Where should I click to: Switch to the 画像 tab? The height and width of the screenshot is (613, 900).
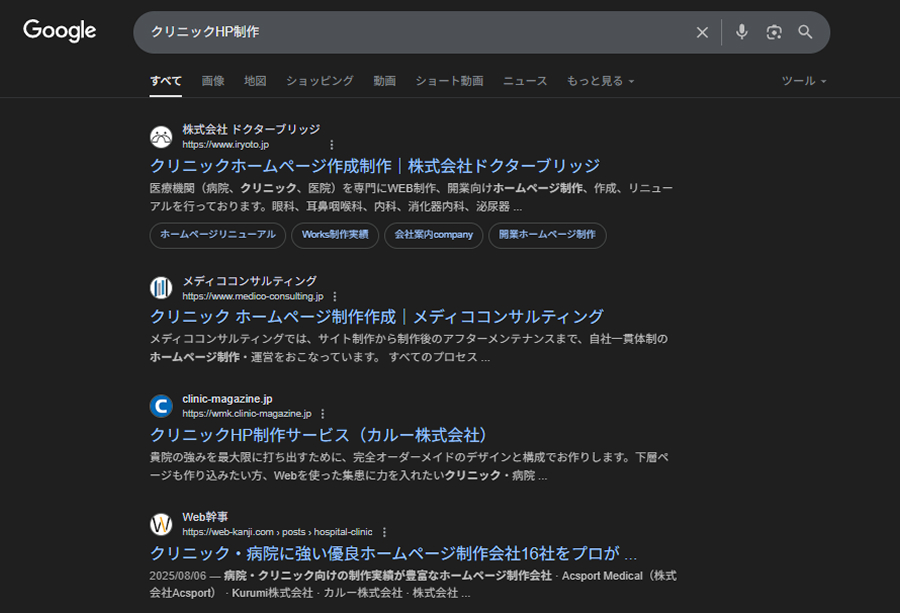[213, 81]
